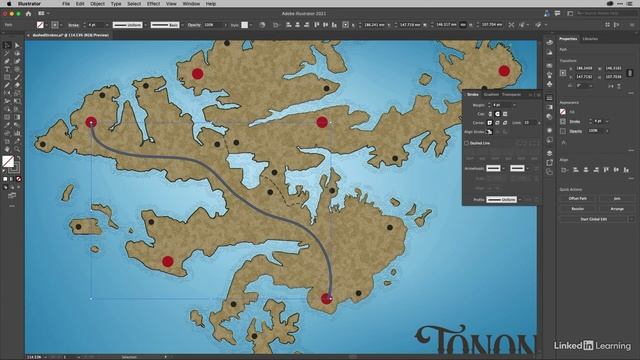This screenshot has height=360, width=640.
Task: Select the Zoom tool
Action: click(17, 149)
